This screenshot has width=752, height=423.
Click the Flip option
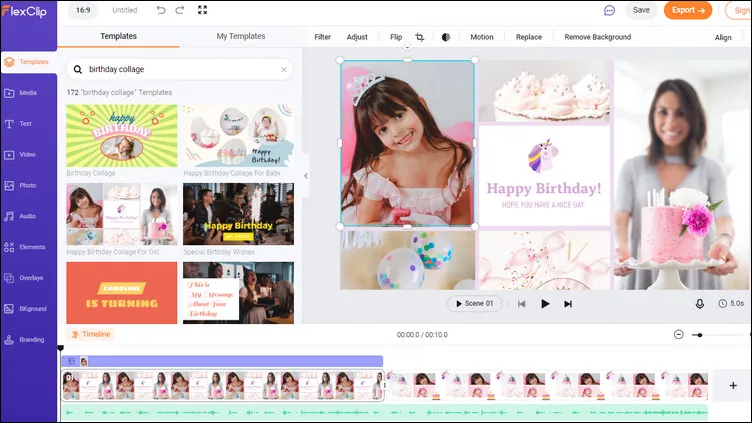396,37
